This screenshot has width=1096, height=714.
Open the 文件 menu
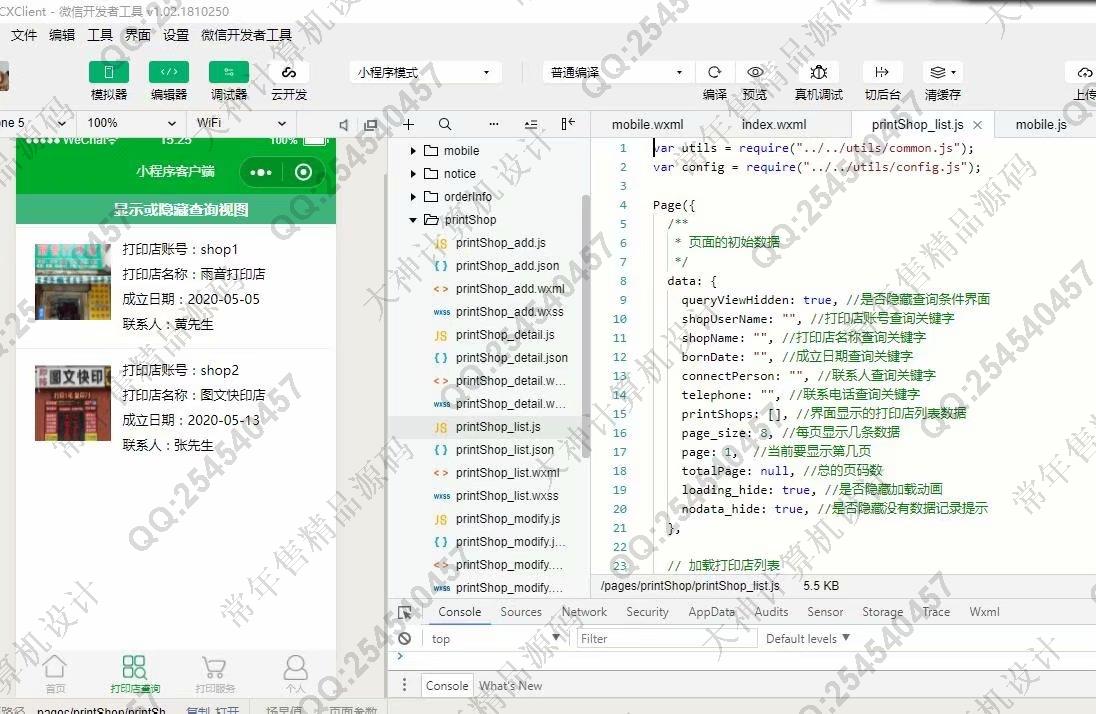pyautogui.click(x=24, y=35)
